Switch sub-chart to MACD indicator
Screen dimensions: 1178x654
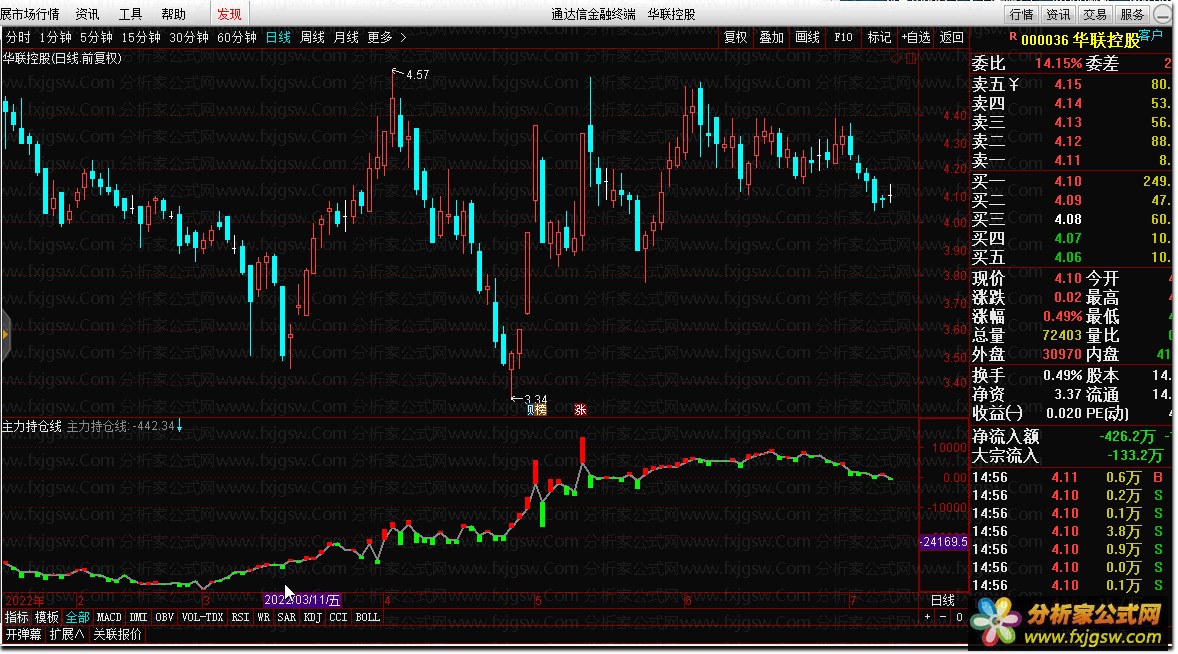point(109,617)
